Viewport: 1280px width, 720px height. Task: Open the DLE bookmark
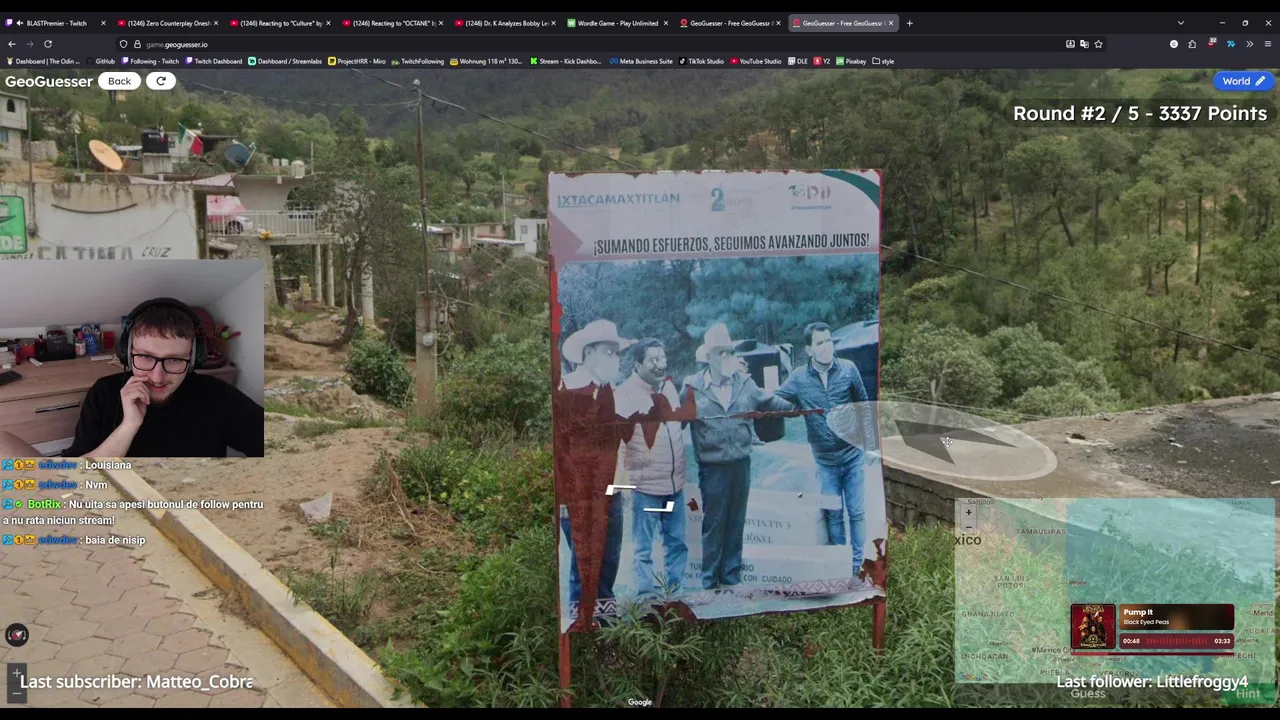point(797,61)
